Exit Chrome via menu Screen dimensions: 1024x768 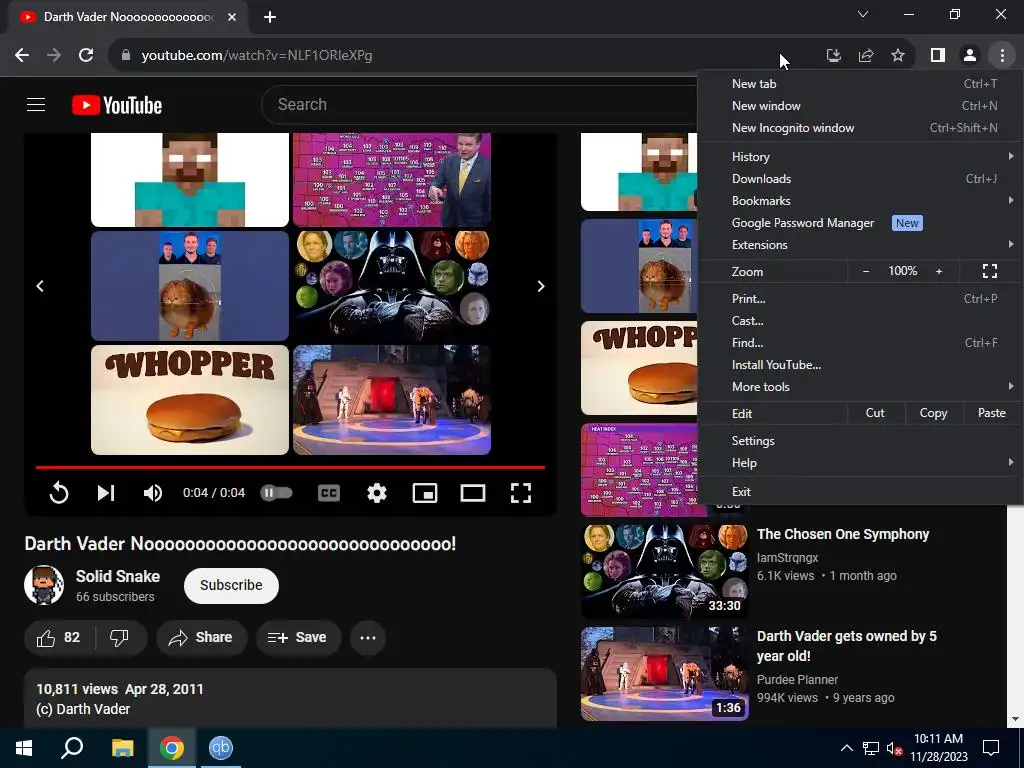(x=859, y=492)
